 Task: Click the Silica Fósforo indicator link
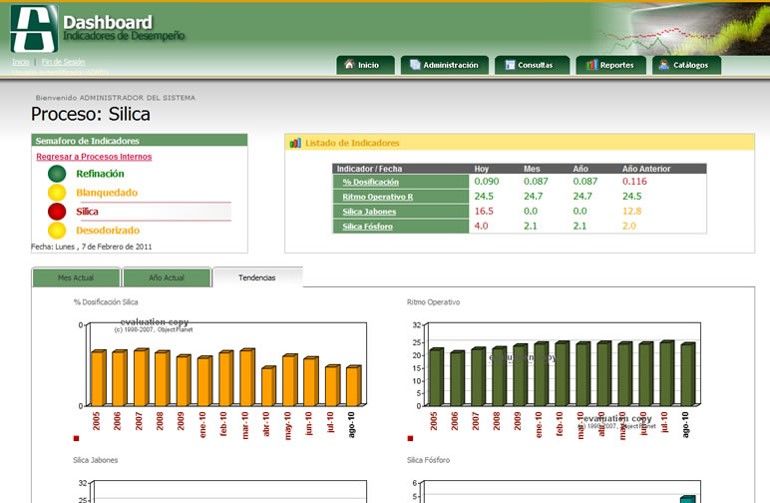click(368, 227)
